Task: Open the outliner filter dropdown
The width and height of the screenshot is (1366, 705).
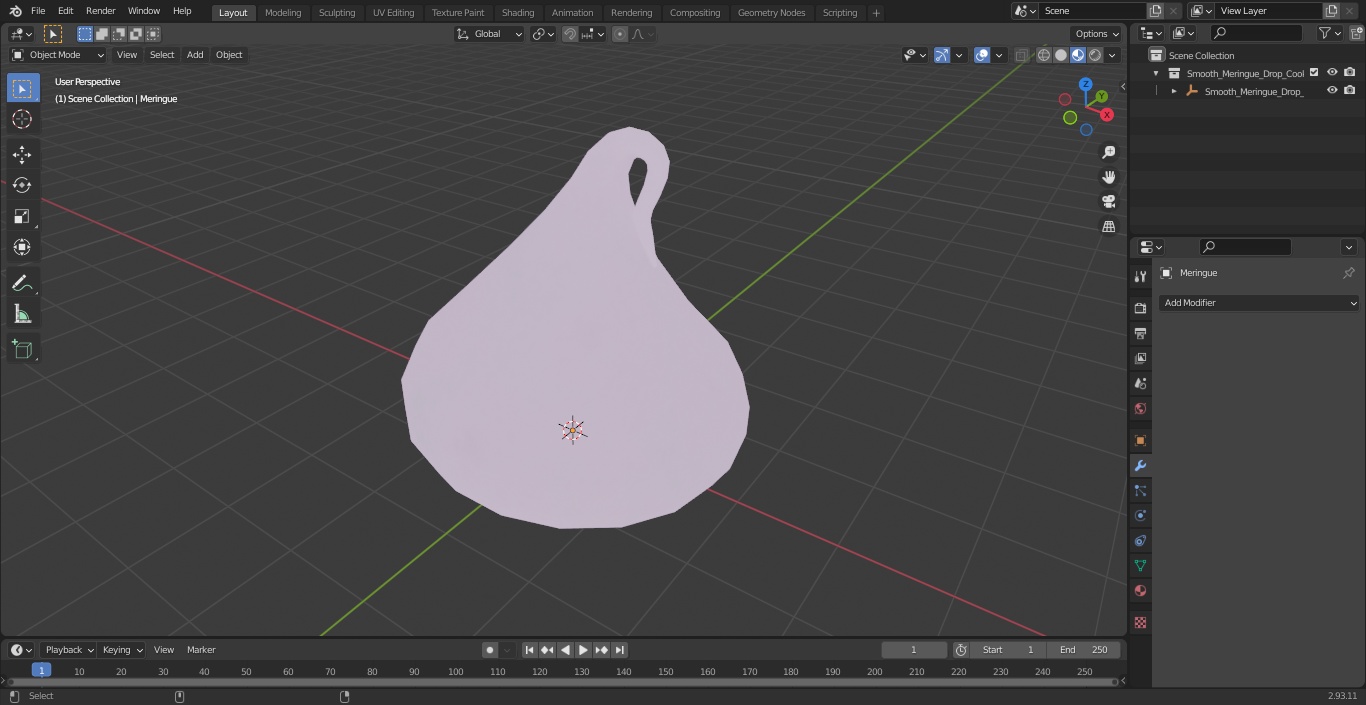Action: [1329, 33]
